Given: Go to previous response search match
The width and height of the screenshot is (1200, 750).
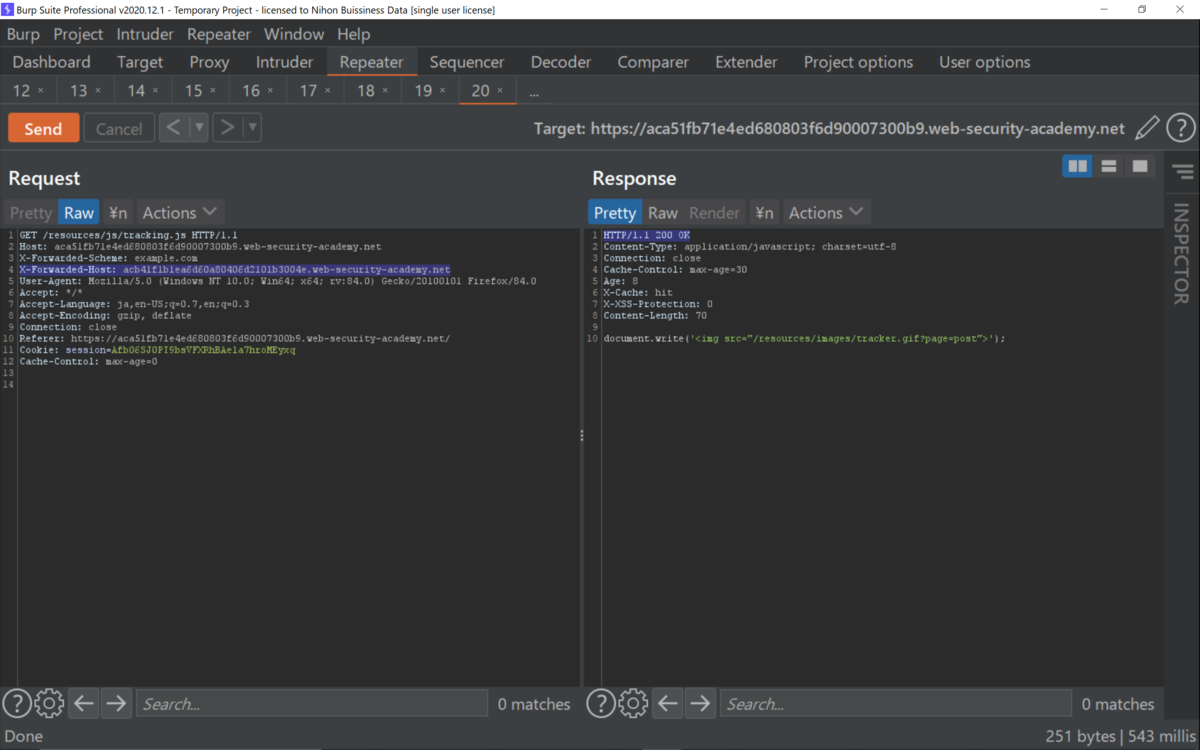Looking at the screenshot, I should (x=668, y=704).
